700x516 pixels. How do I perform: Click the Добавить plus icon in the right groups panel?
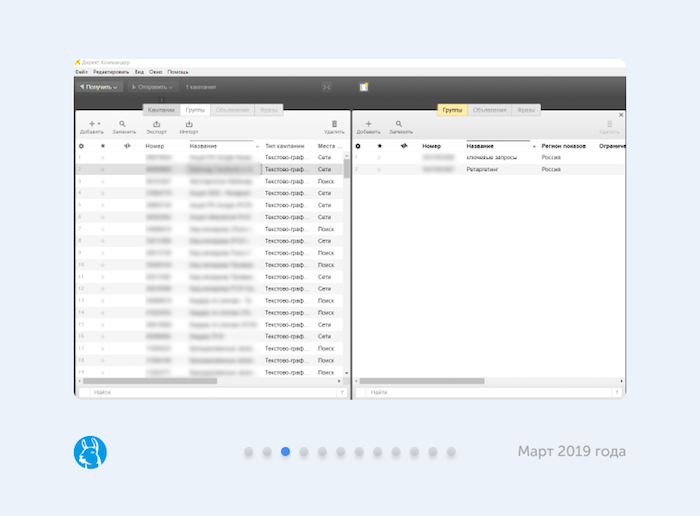[368, 124]
